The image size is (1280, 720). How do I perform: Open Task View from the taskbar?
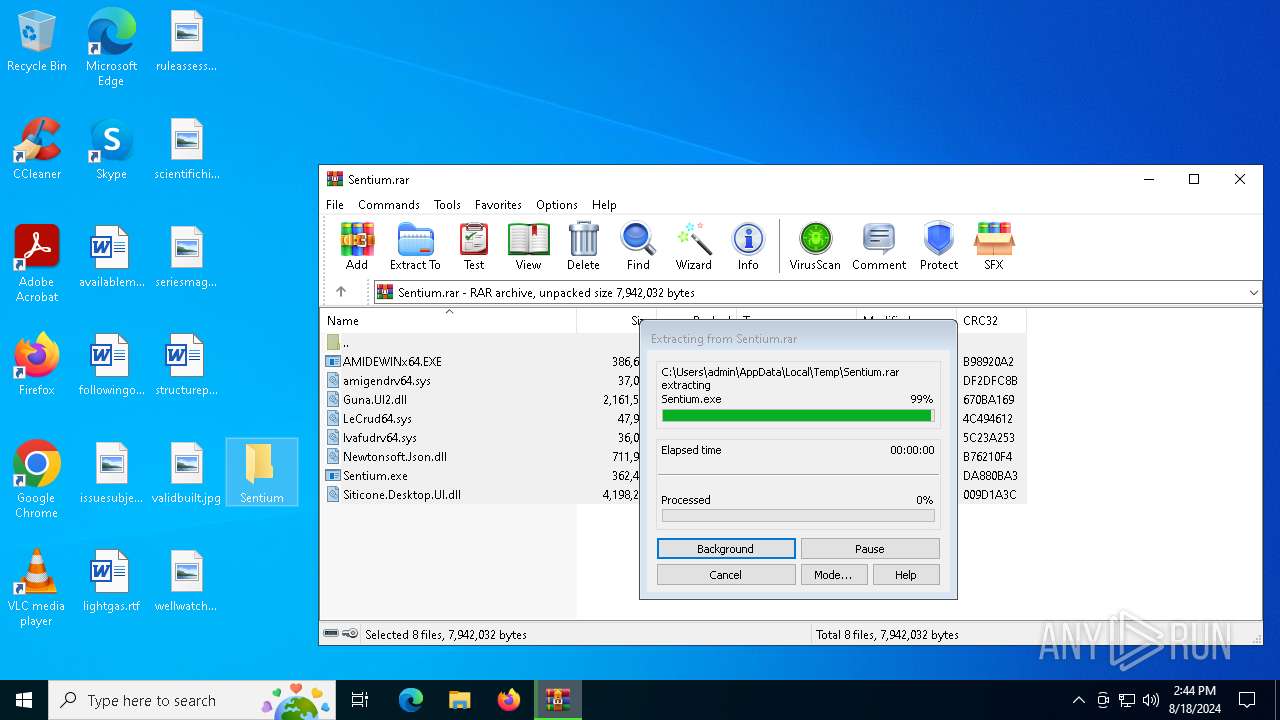point(360,700)
